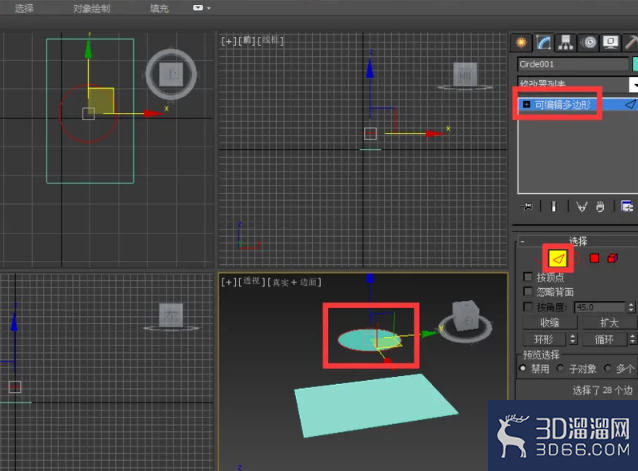The image size is (638, 471).
Task: Select Element sub-object level red cube
Action: pyautogui.click(x=612, y=258)
